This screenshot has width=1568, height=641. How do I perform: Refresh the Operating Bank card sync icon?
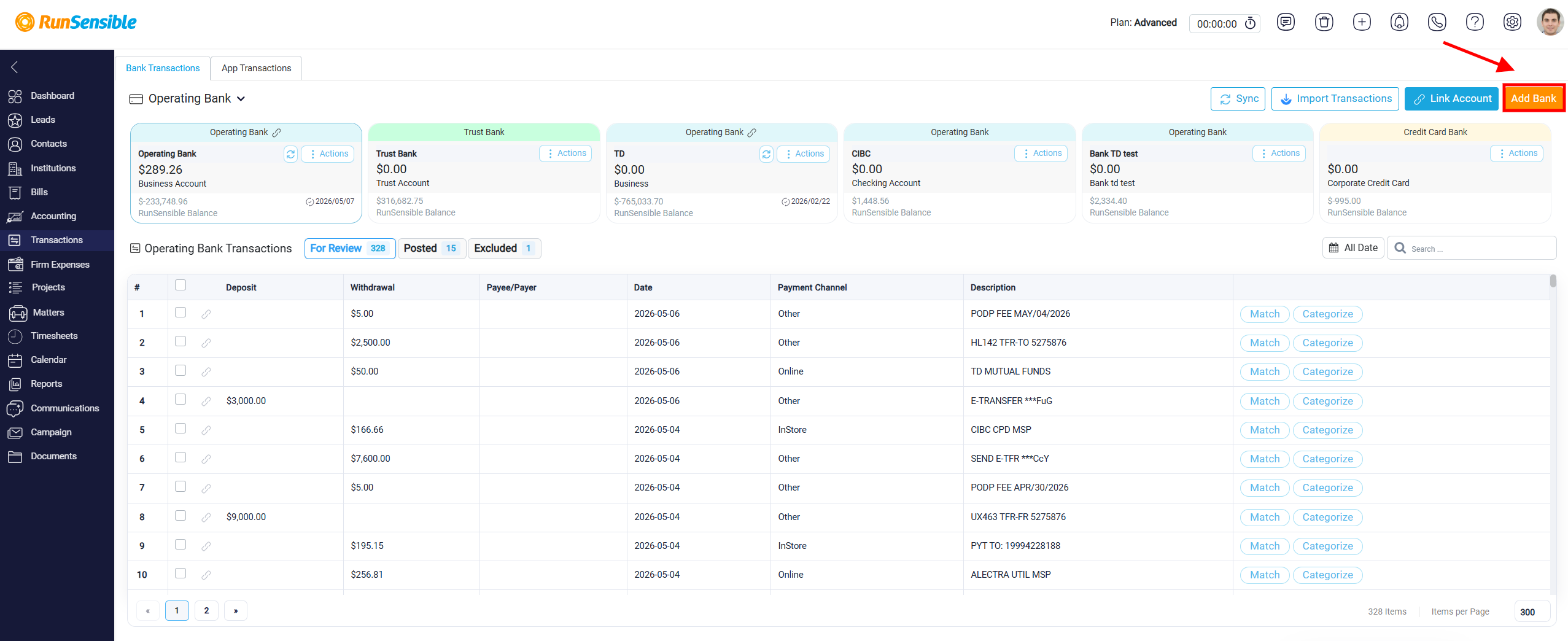coord(290,153)
